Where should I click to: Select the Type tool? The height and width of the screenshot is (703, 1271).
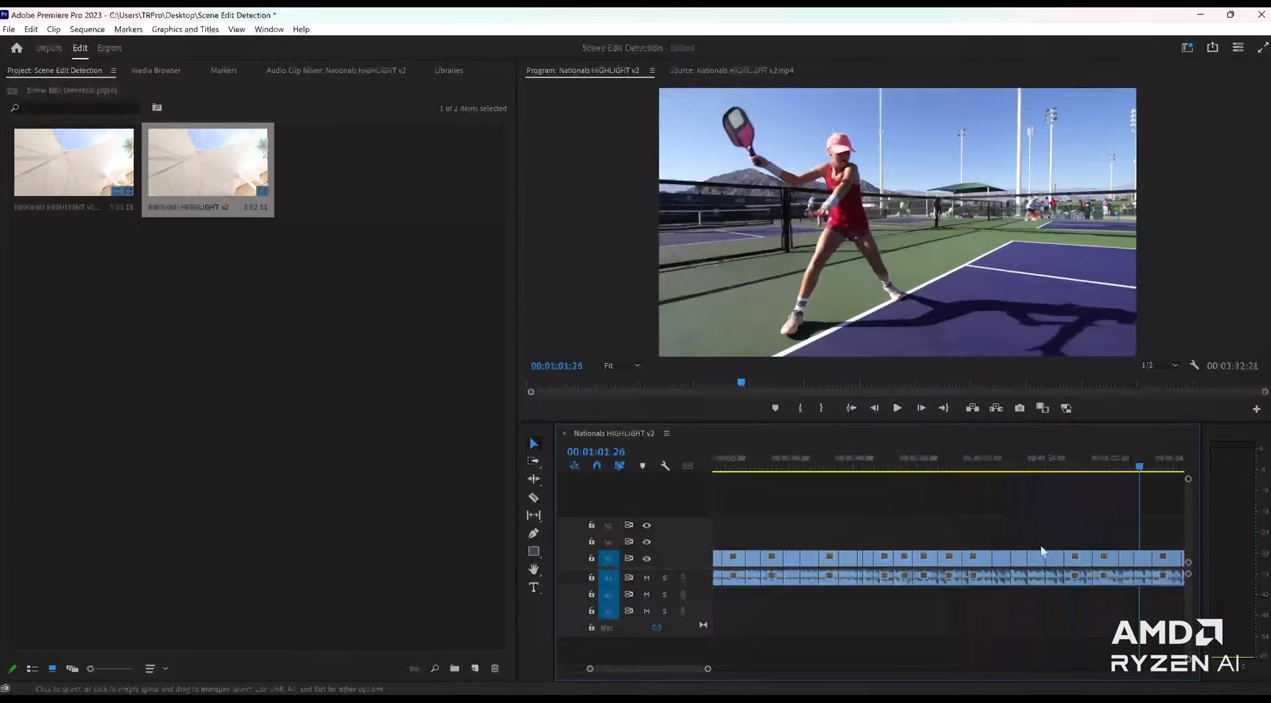[x=533, y=588]
